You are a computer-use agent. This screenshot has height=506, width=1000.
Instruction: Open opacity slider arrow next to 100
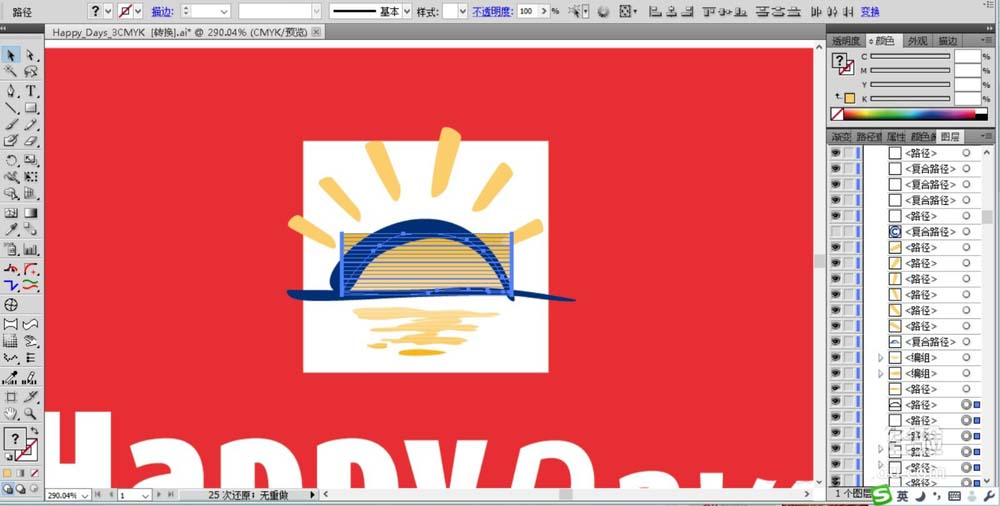(x=544, y=11)
